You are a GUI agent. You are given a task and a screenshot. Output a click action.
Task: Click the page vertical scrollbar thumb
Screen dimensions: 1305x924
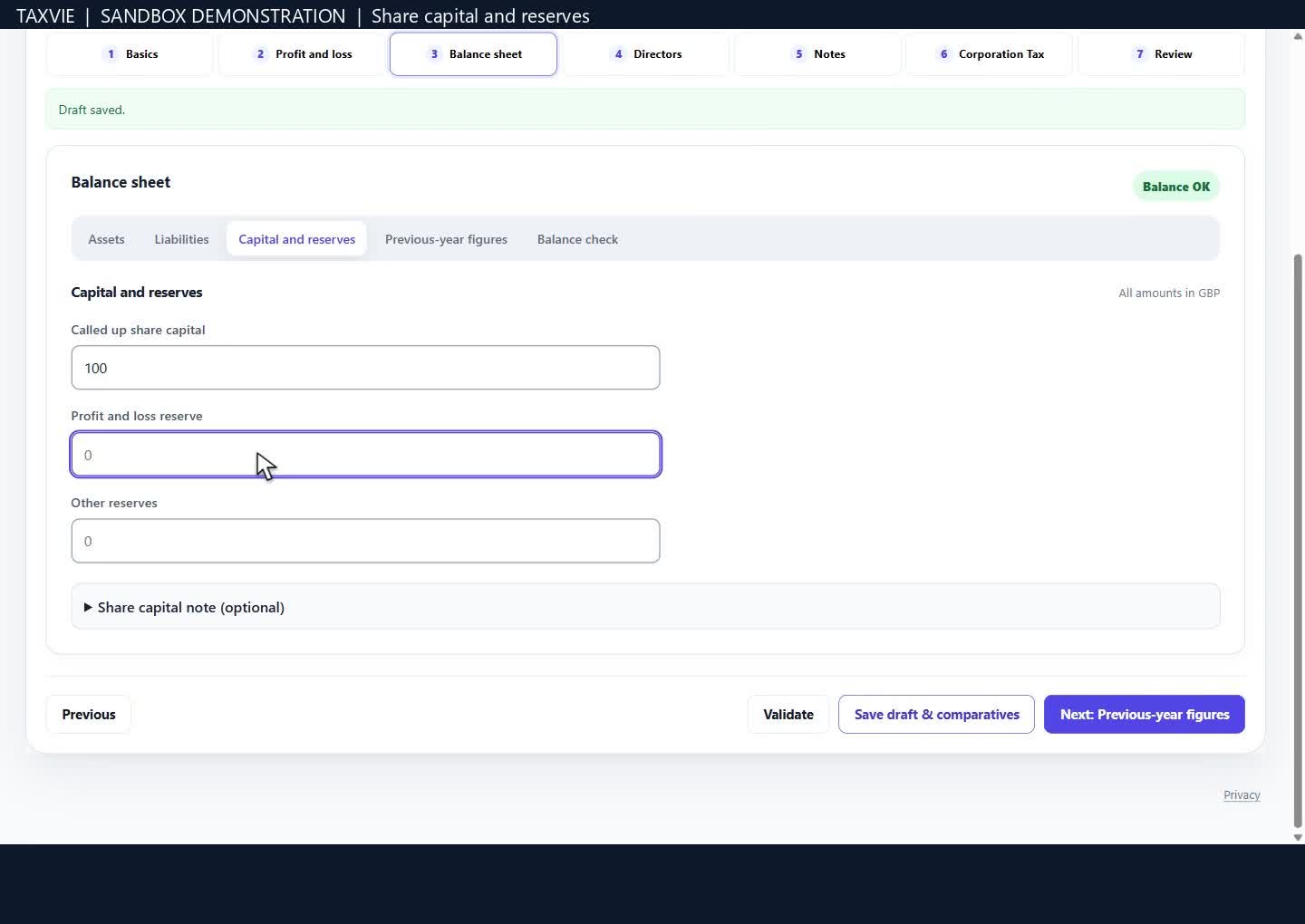pyautogui.click(x=1298, y=541)
